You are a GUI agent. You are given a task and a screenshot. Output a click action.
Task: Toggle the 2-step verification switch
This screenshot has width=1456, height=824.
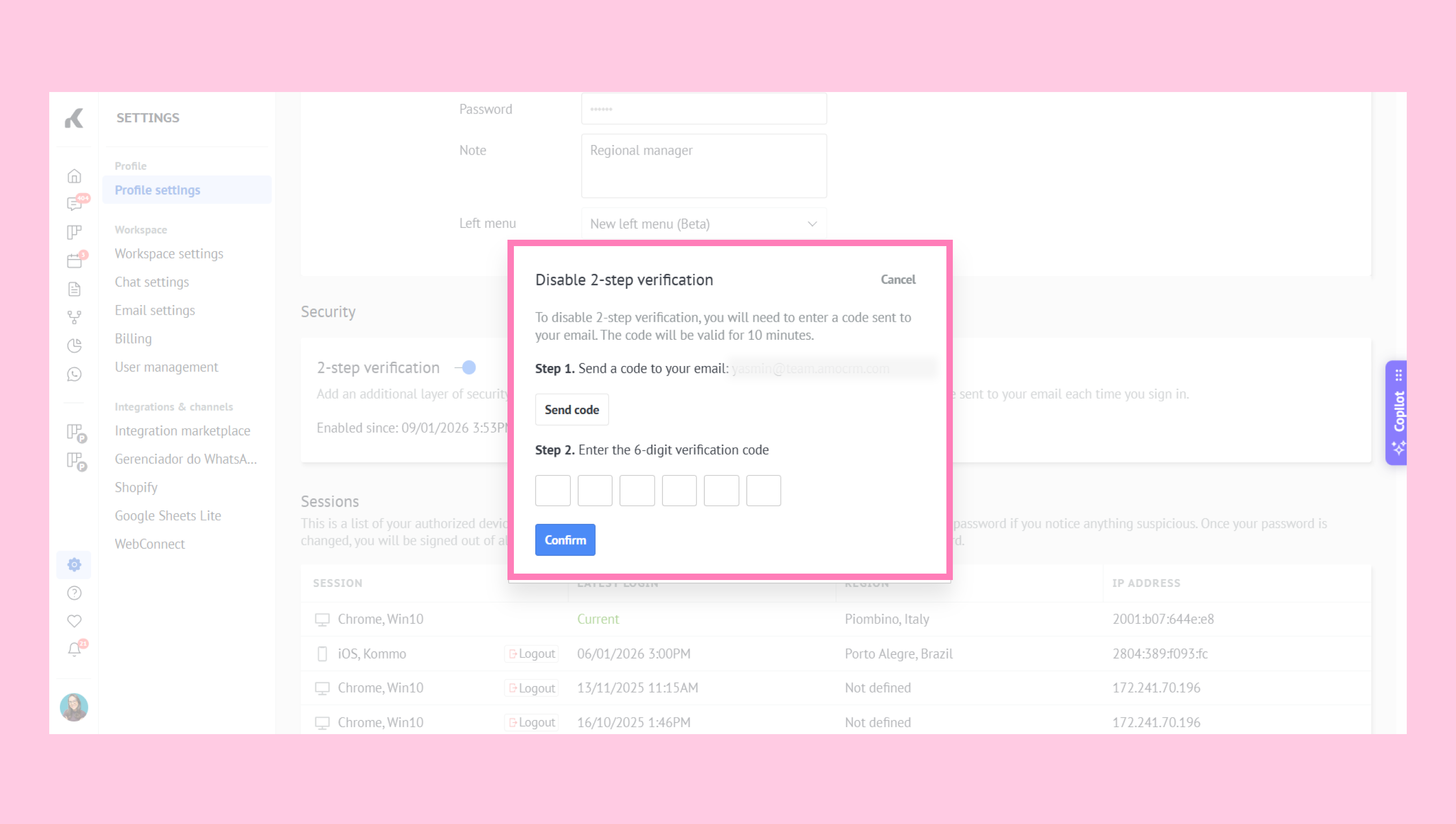click(x=466, y=368)
